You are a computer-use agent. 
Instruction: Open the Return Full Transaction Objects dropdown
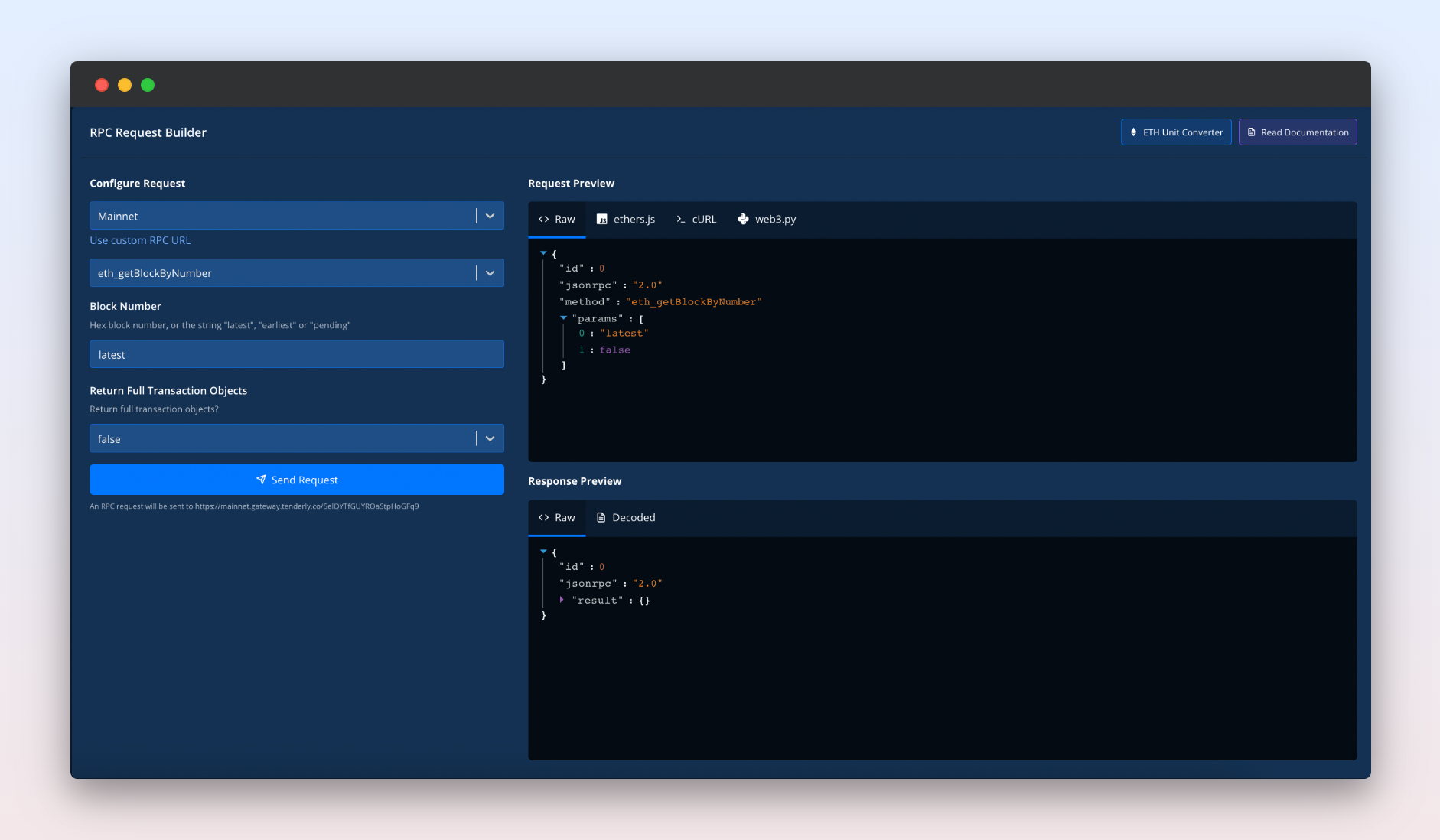[490, 438]
